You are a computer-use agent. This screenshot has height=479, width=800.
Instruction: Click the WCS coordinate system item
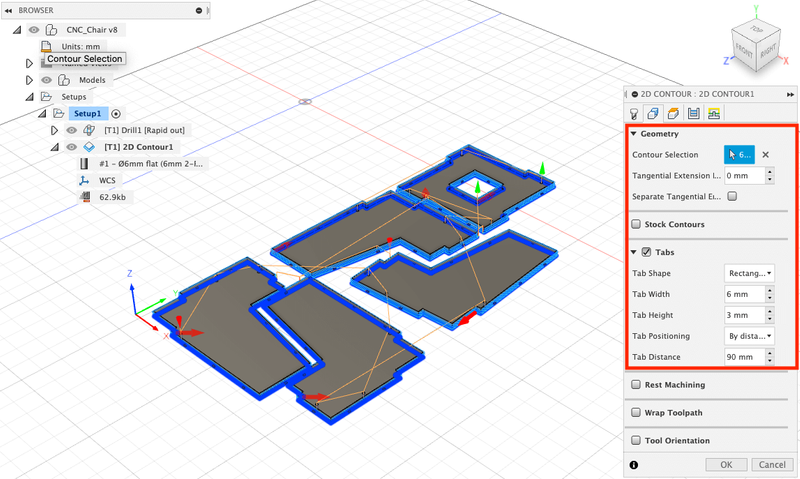(107, 181)
